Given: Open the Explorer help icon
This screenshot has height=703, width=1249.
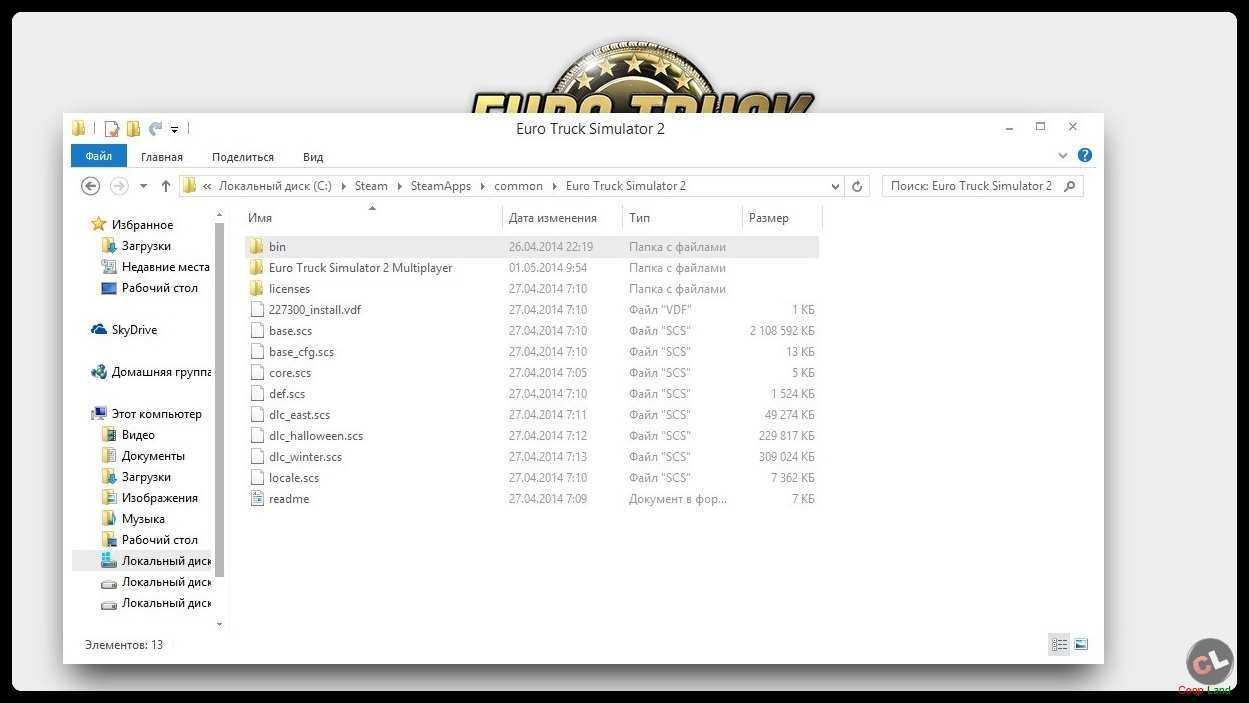Looking at the screenshot, I should (1085, 156).
